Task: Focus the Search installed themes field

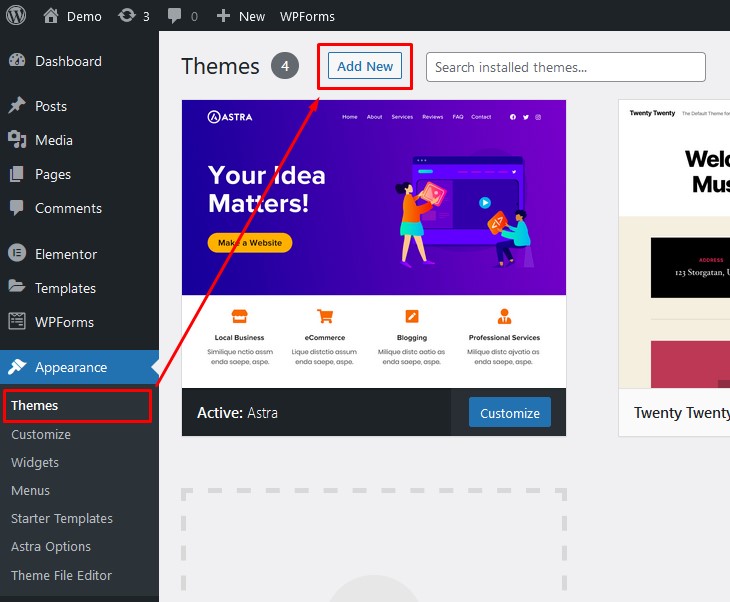Action: 566,67
